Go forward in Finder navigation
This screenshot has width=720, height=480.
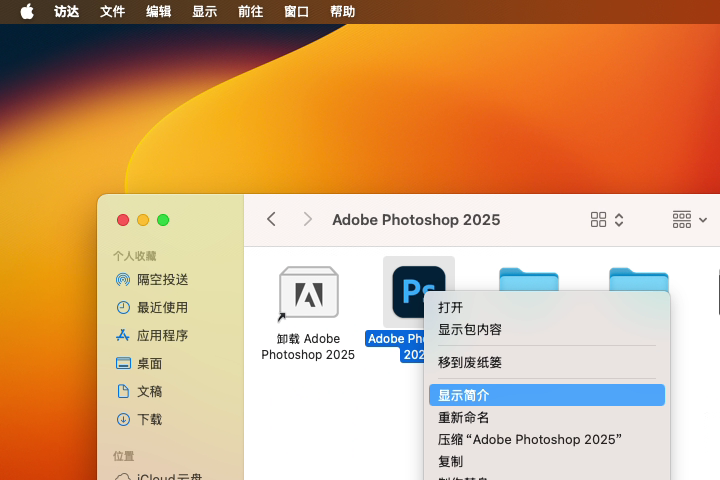click(308, 220)
